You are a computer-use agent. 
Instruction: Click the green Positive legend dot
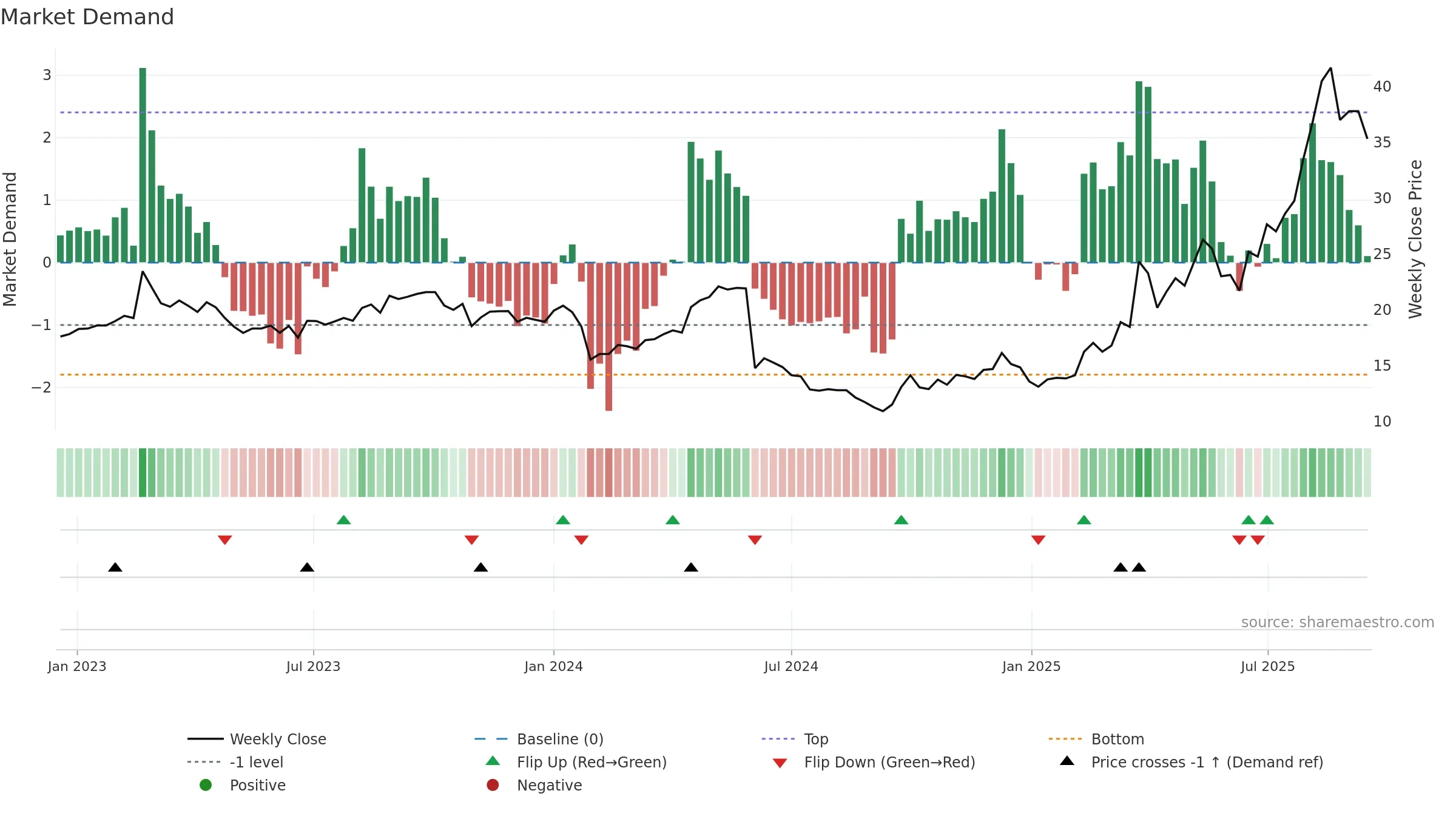click(x=206, y=785)
